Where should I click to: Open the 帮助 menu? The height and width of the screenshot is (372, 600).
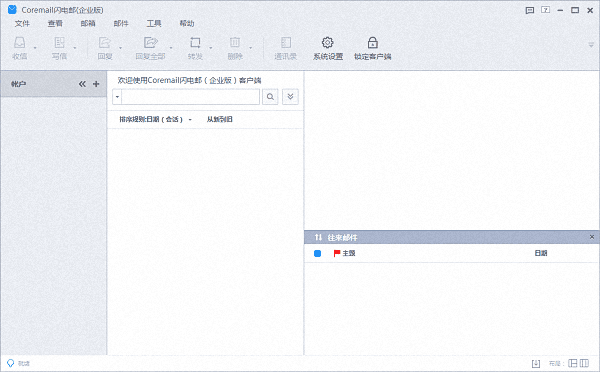[x=187, y=23]
